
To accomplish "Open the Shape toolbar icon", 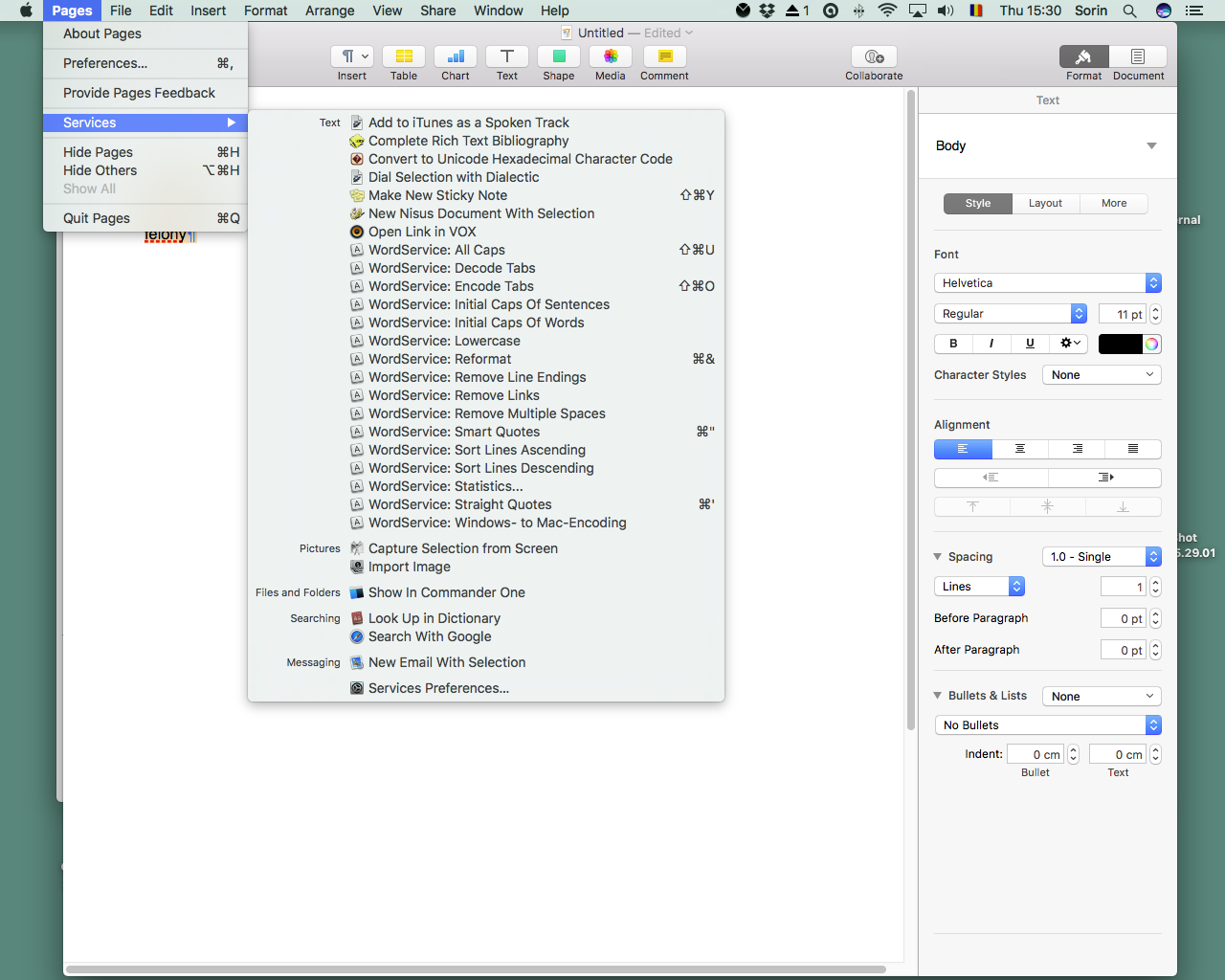I will point(559,56).
